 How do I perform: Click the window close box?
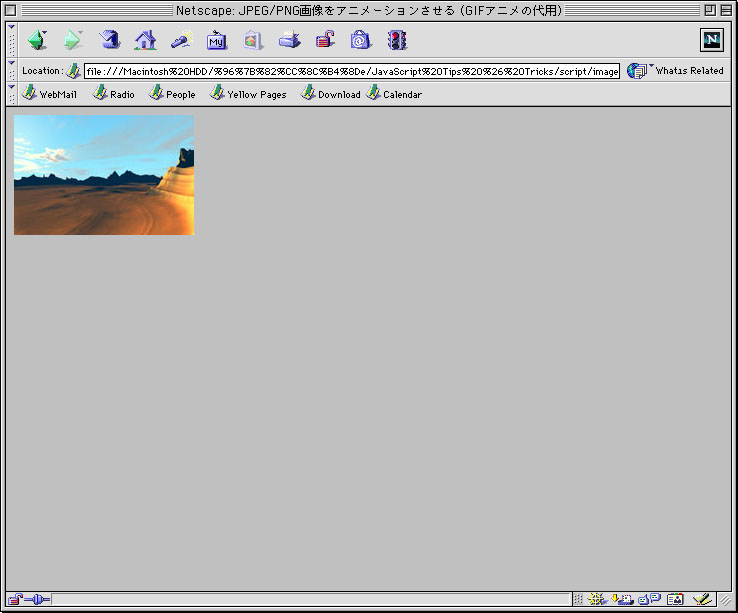coord(10,10)
